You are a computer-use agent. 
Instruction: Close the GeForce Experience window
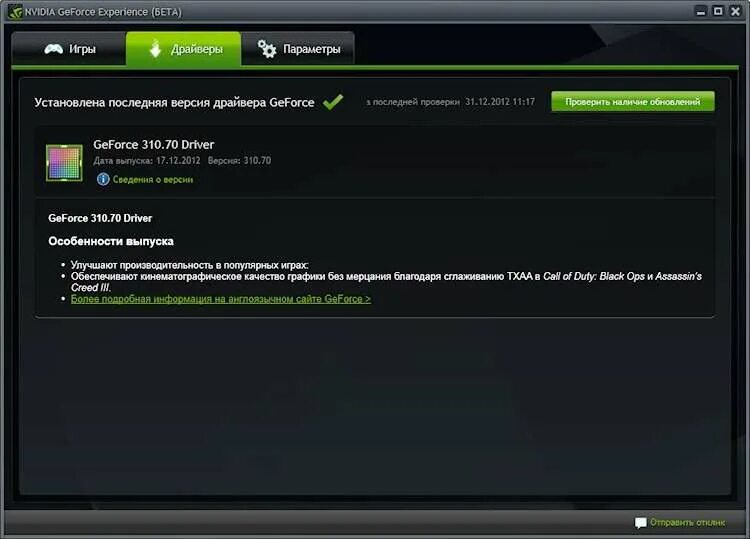click(x=735, y=11)
